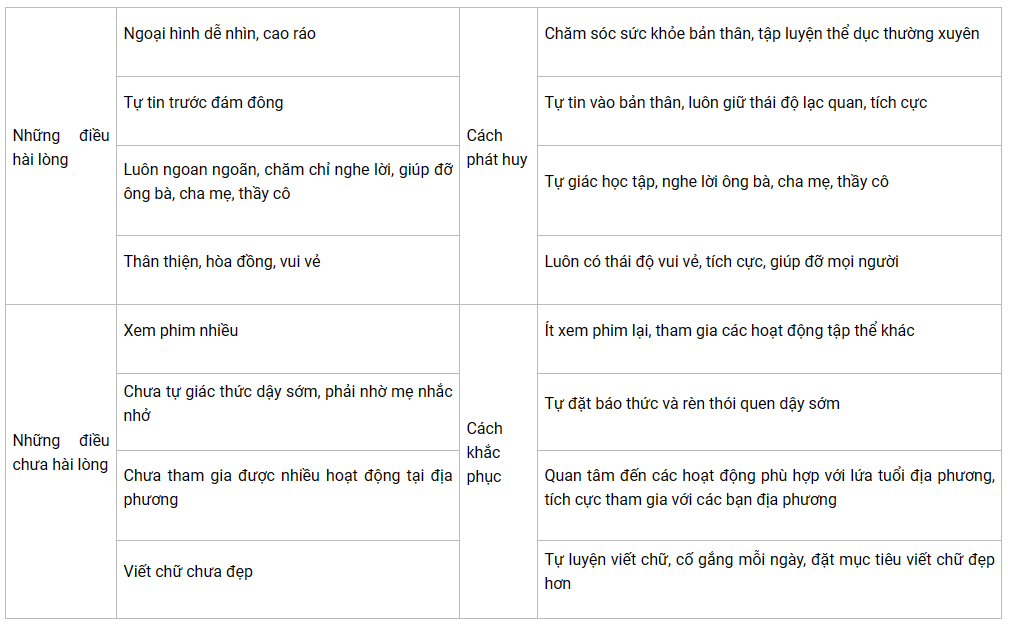This screenshot has height=627, width=1009.
Task: Click the 'Viết chữ chưa đẹp' cell
Action: point(288,579)
